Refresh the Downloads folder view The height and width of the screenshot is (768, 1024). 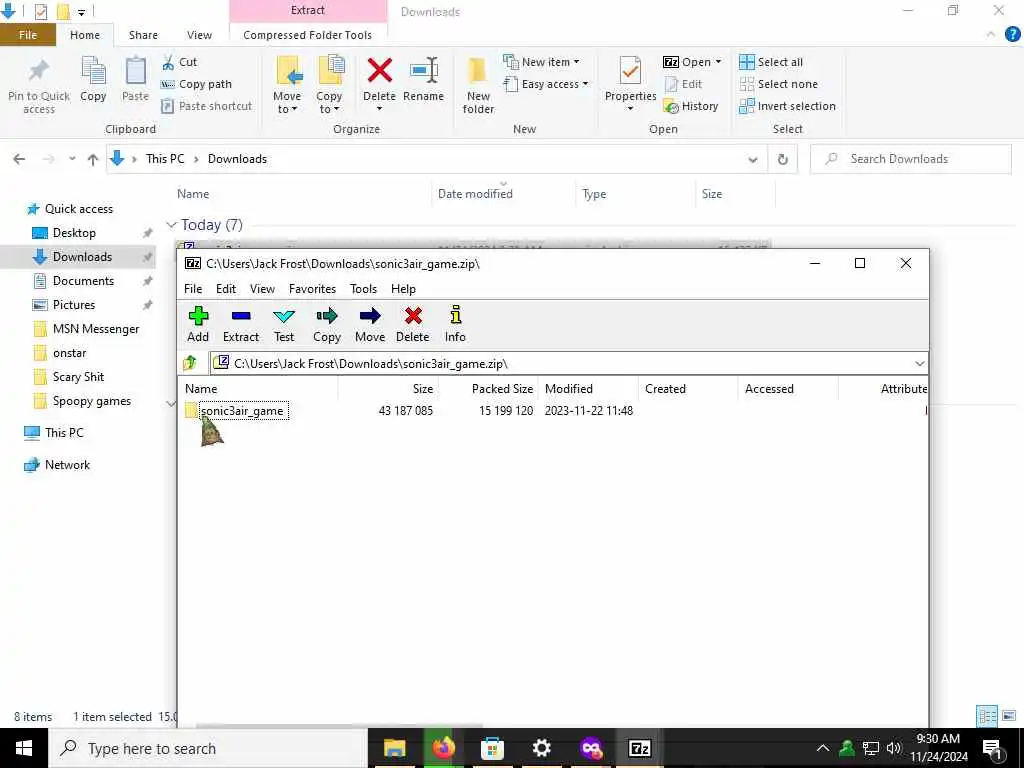coord(782,159)
